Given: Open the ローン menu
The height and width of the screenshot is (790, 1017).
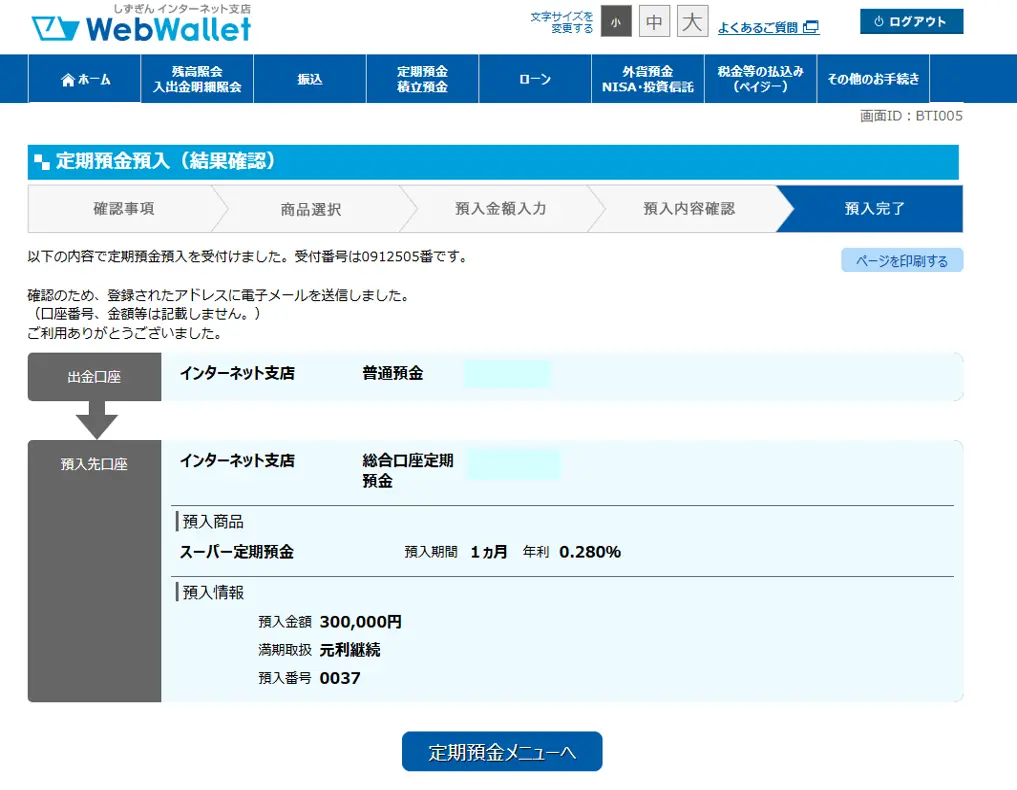Looking at the screenshot, I should [x=535, y=79].
